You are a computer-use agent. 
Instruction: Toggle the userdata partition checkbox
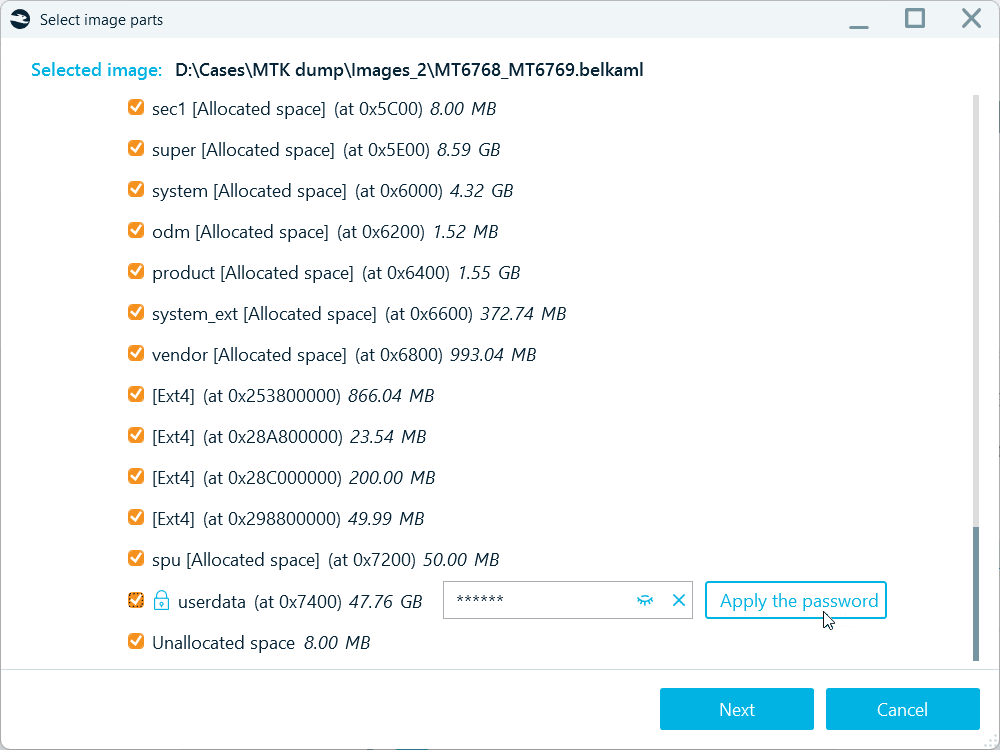tap(136, 600)
